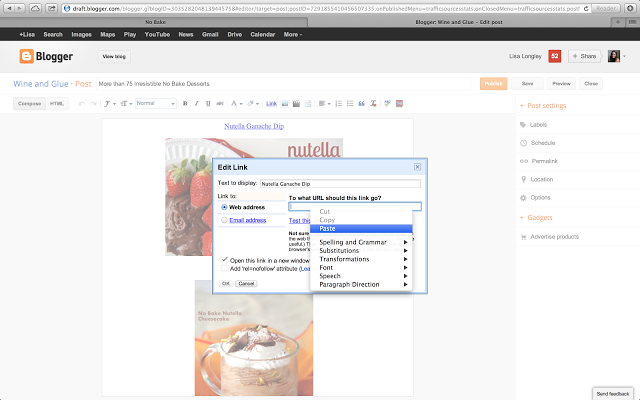The width and height of the screenshot is (640, 400).
Task: Switch to Compose mode
Action: pos(29,104)
